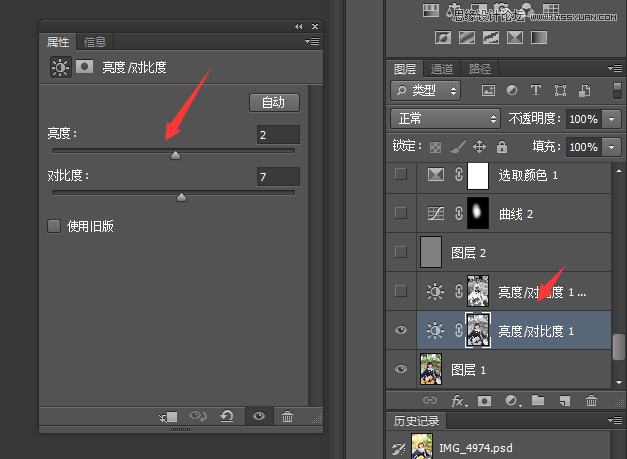This screenshot has width=627, height=459.
Task: Lock all padlock icon
Action: coord(502,147)
